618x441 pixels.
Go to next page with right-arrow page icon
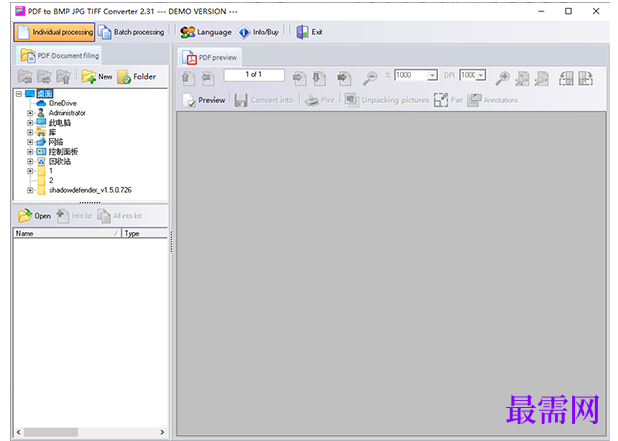[300, 78]
